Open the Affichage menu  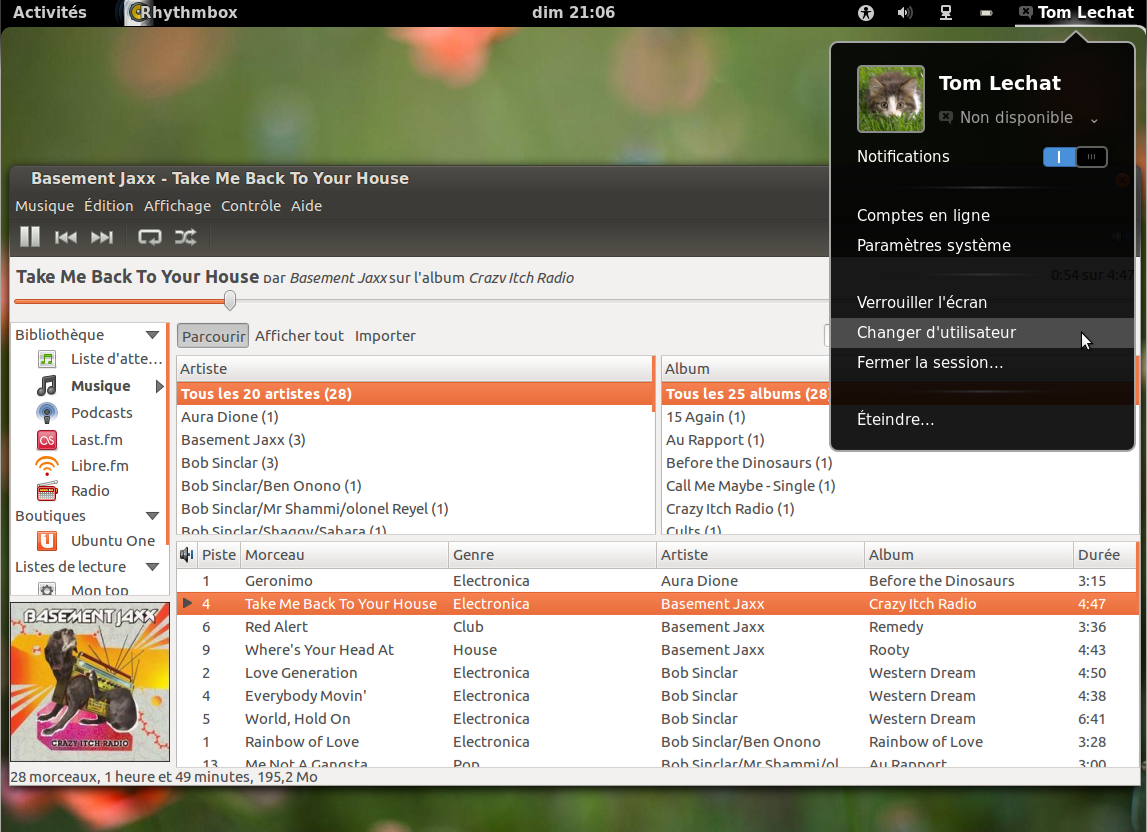177,206
